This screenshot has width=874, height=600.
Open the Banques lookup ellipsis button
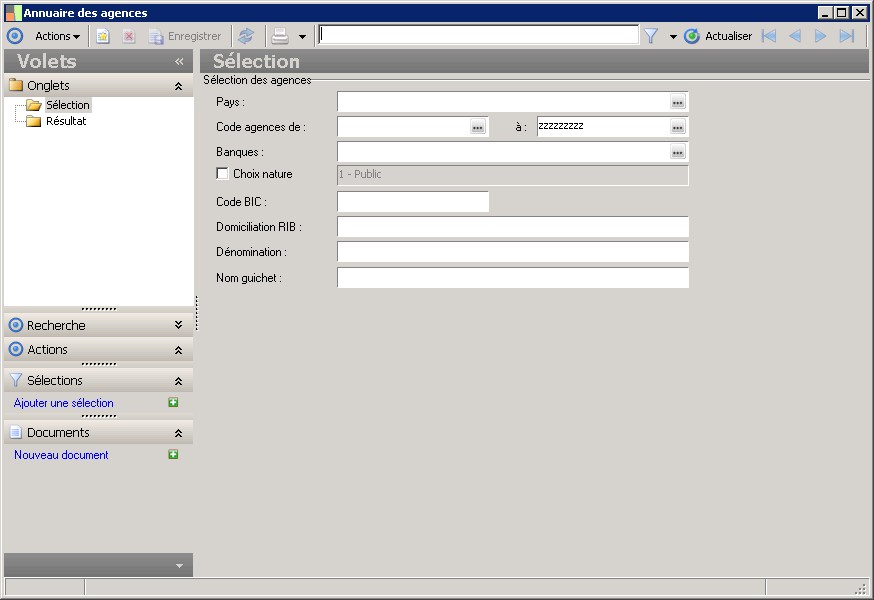coord(678,152)
